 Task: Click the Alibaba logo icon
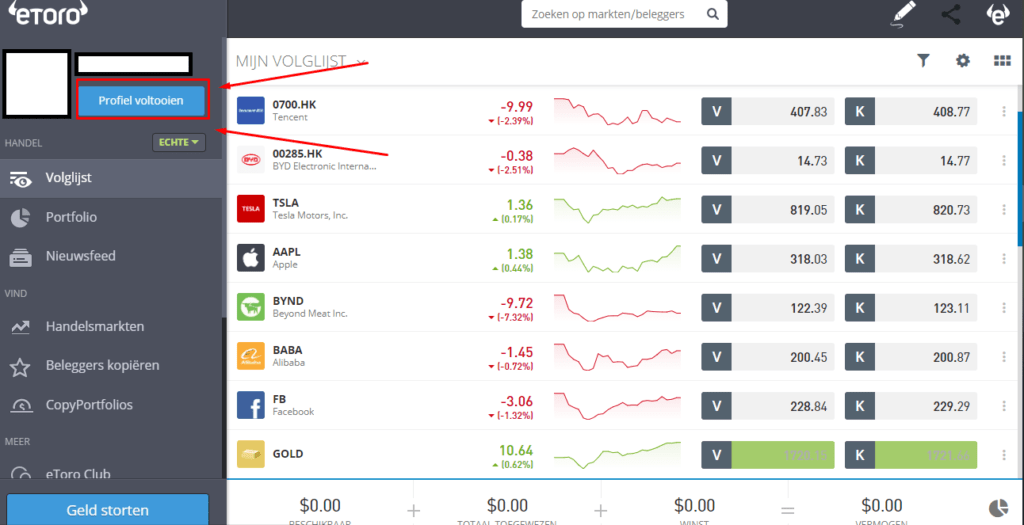[251, 356]
